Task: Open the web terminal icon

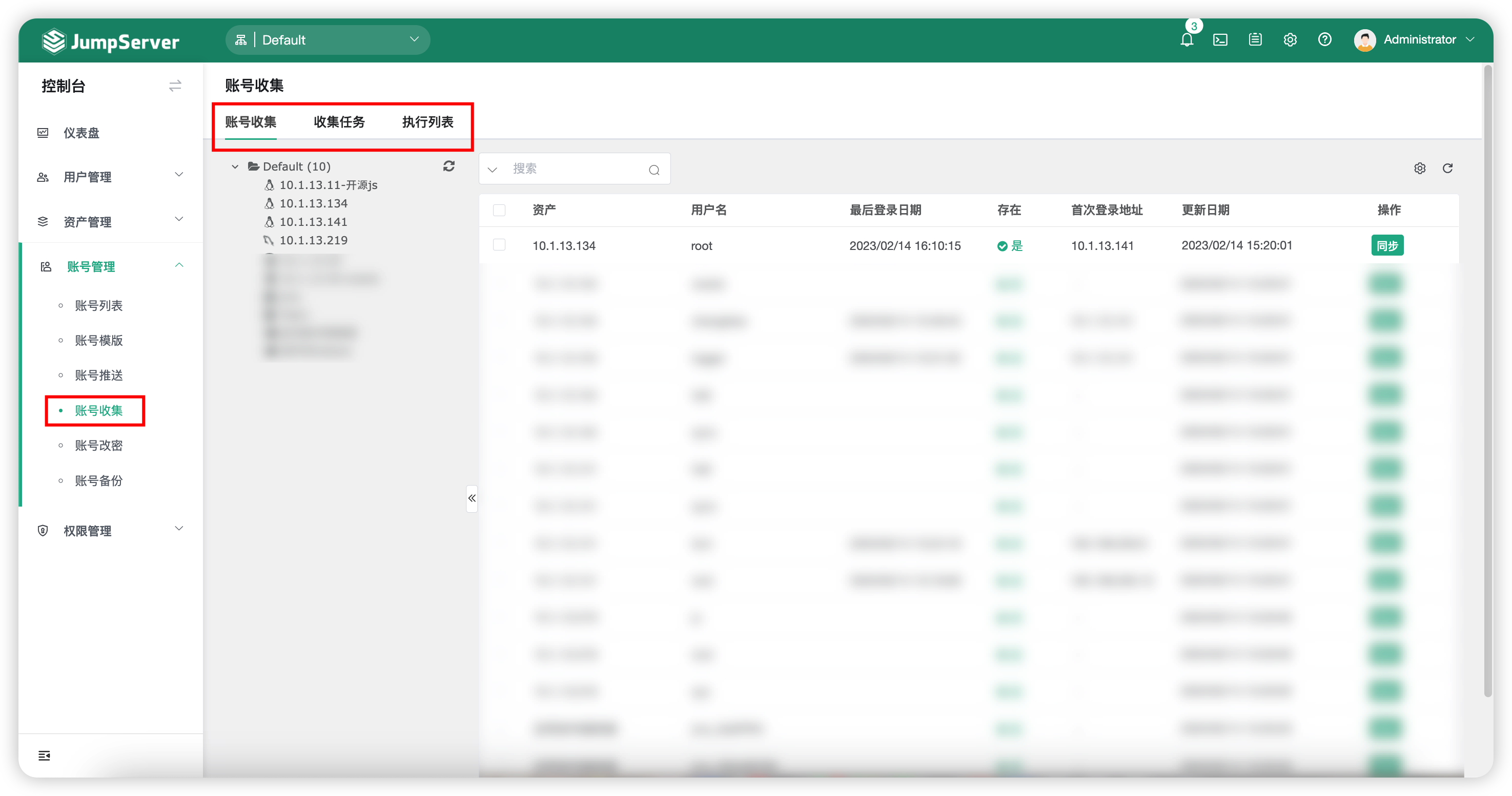Action: (1220, 40)
